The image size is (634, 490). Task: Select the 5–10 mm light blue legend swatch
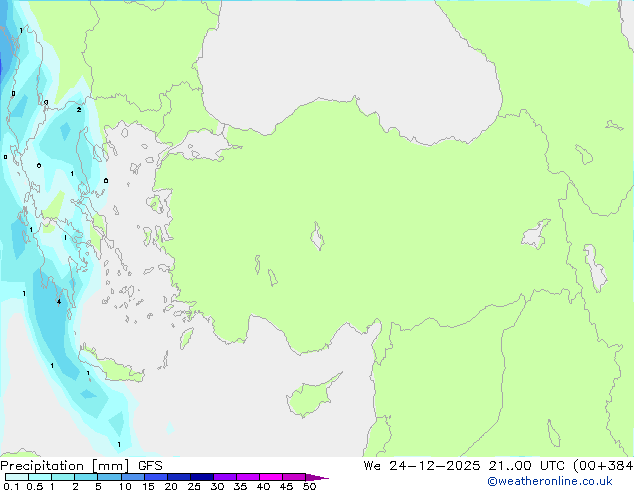click(109, 477)
